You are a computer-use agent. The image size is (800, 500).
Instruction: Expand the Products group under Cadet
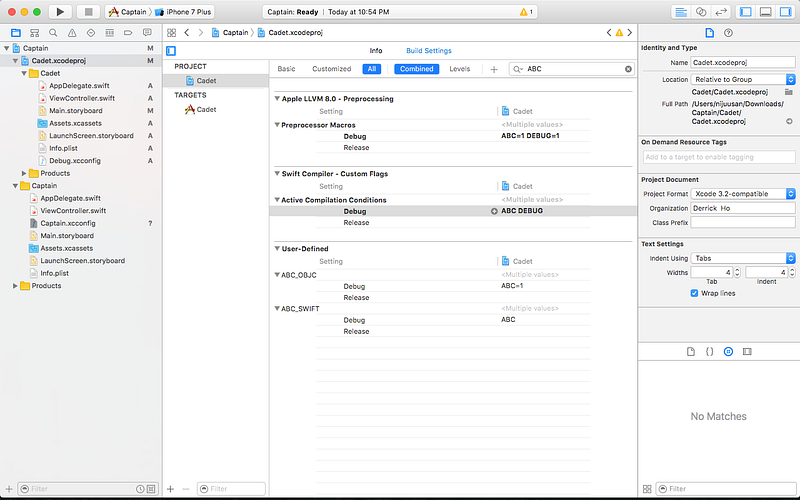click(24, 173)
